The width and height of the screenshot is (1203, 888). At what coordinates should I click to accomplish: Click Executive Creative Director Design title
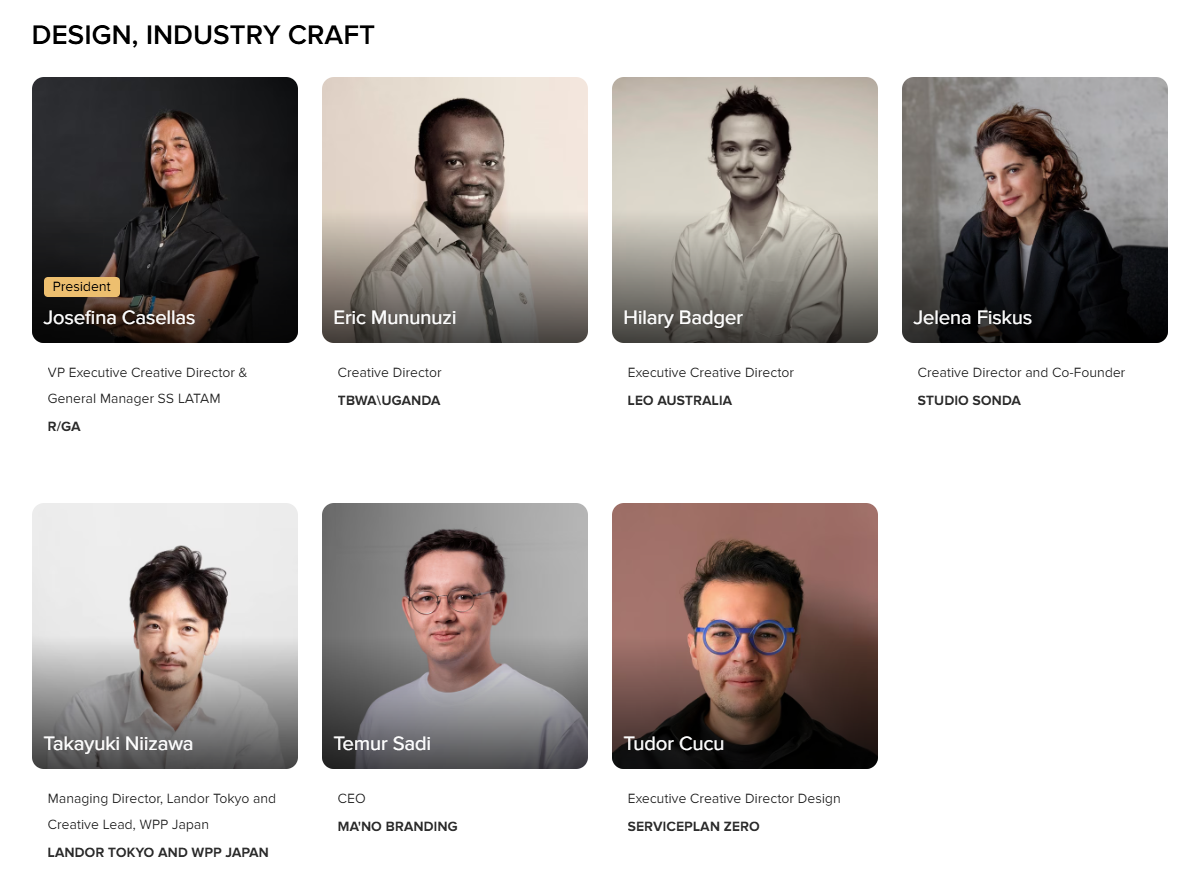point(734,799)
